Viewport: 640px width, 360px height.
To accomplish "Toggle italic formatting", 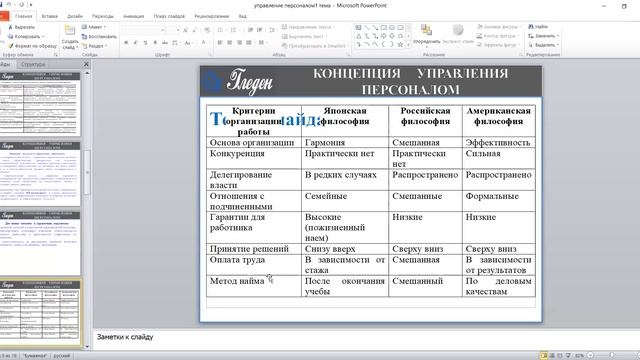I will tap(136, 42).
